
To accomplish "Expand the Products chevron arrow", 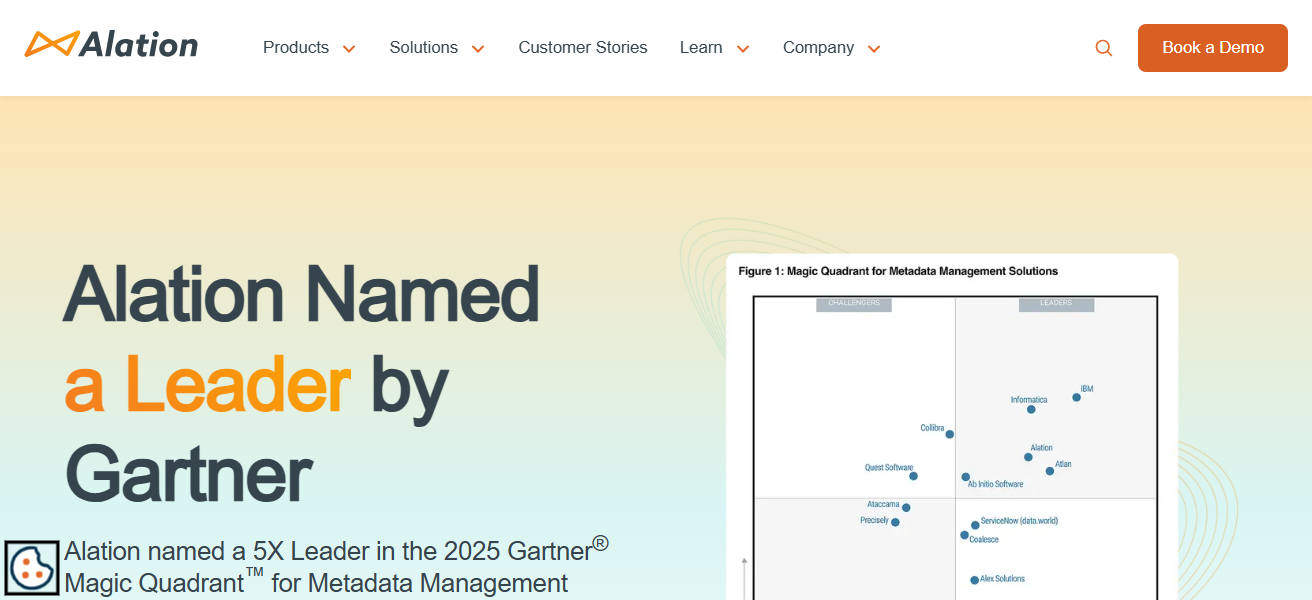I will (x=349, y=49).
